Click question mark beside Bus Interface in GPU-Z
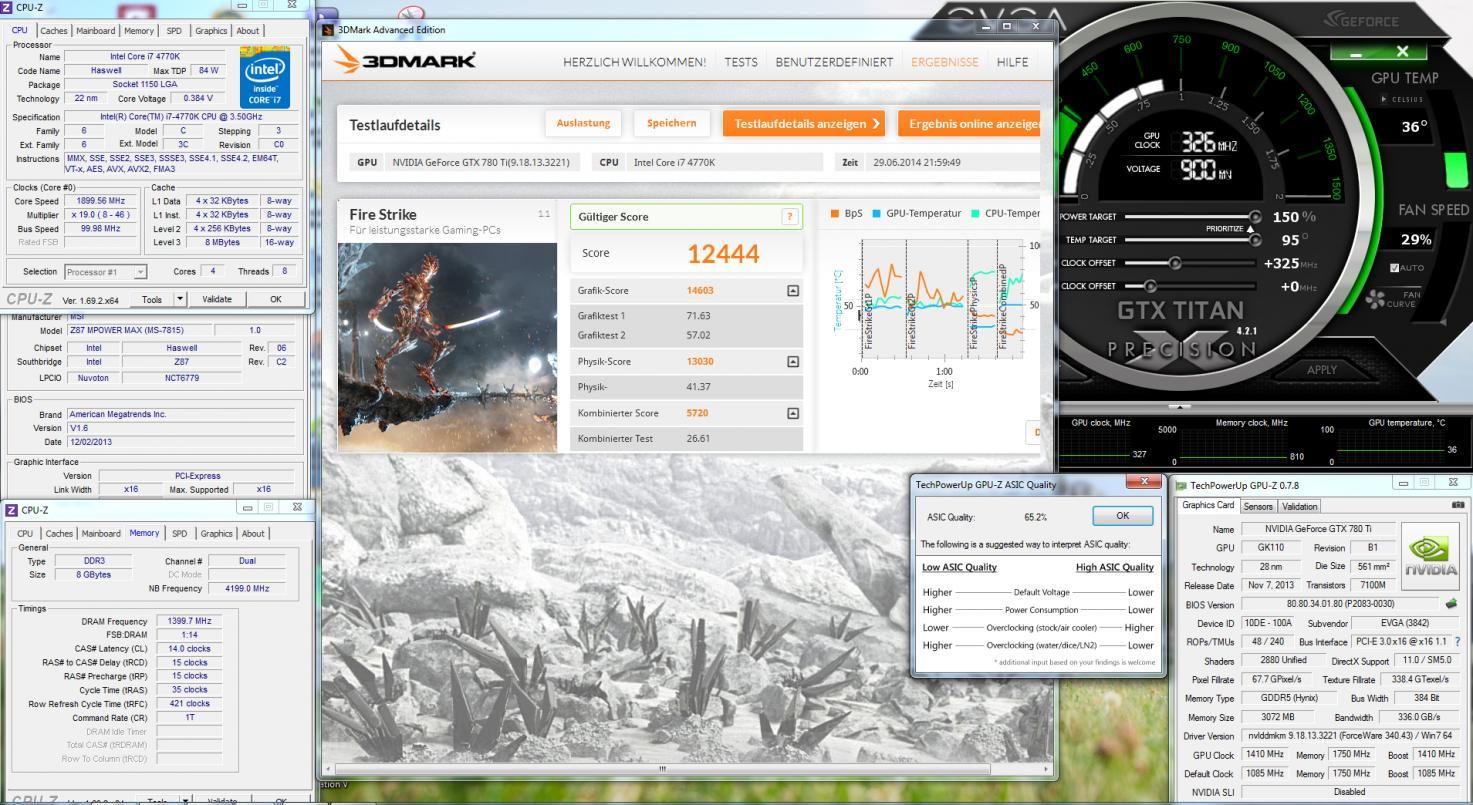 click(1457, 642)
